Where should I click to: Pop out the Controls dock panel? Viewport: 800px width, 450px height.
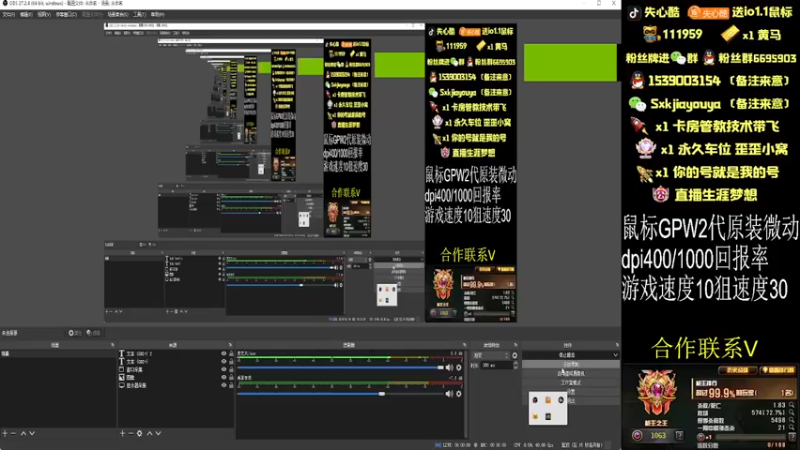[x=617, y=345]
